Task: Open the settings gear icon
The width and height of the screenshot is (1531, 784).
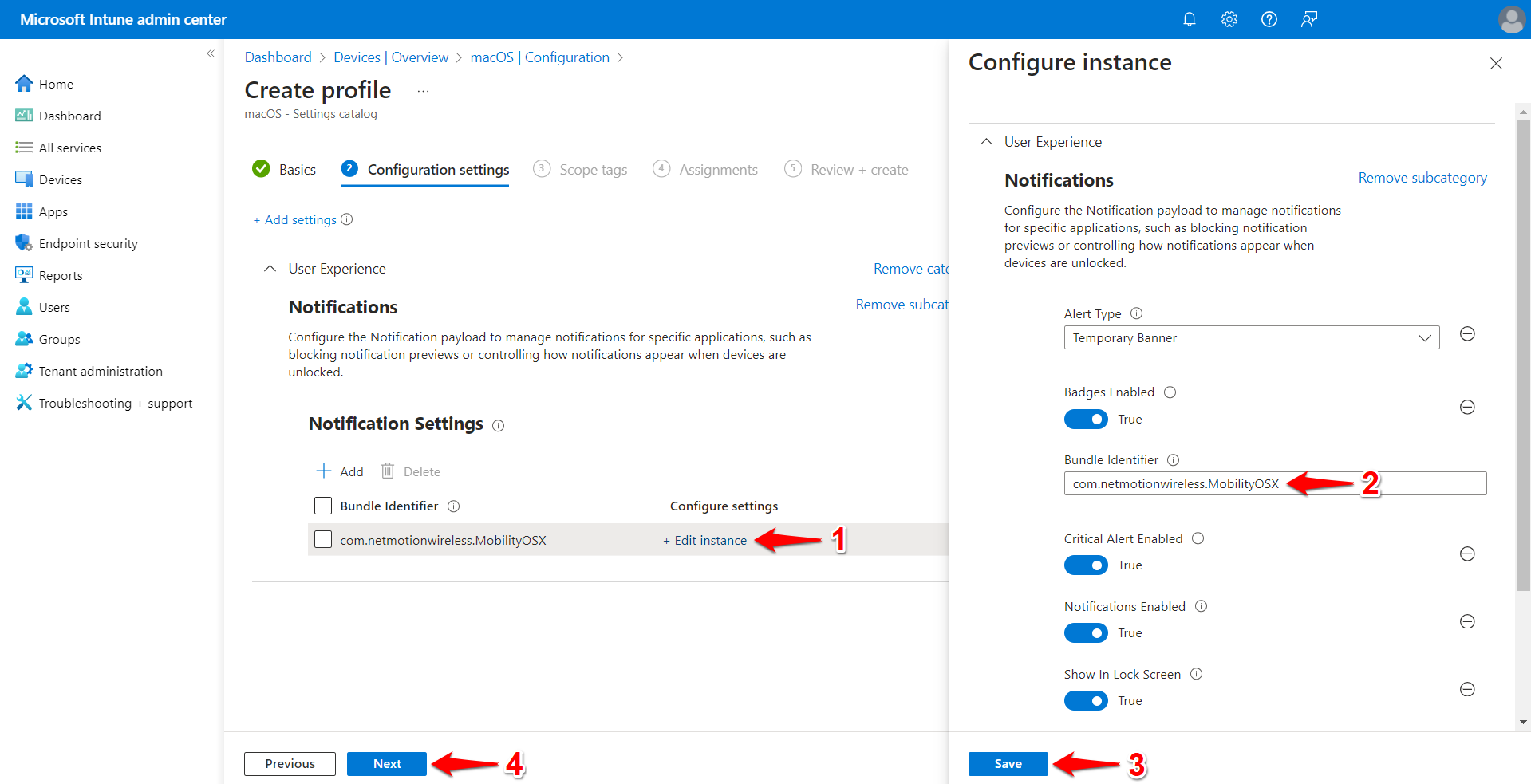Action: (1229, 19)
